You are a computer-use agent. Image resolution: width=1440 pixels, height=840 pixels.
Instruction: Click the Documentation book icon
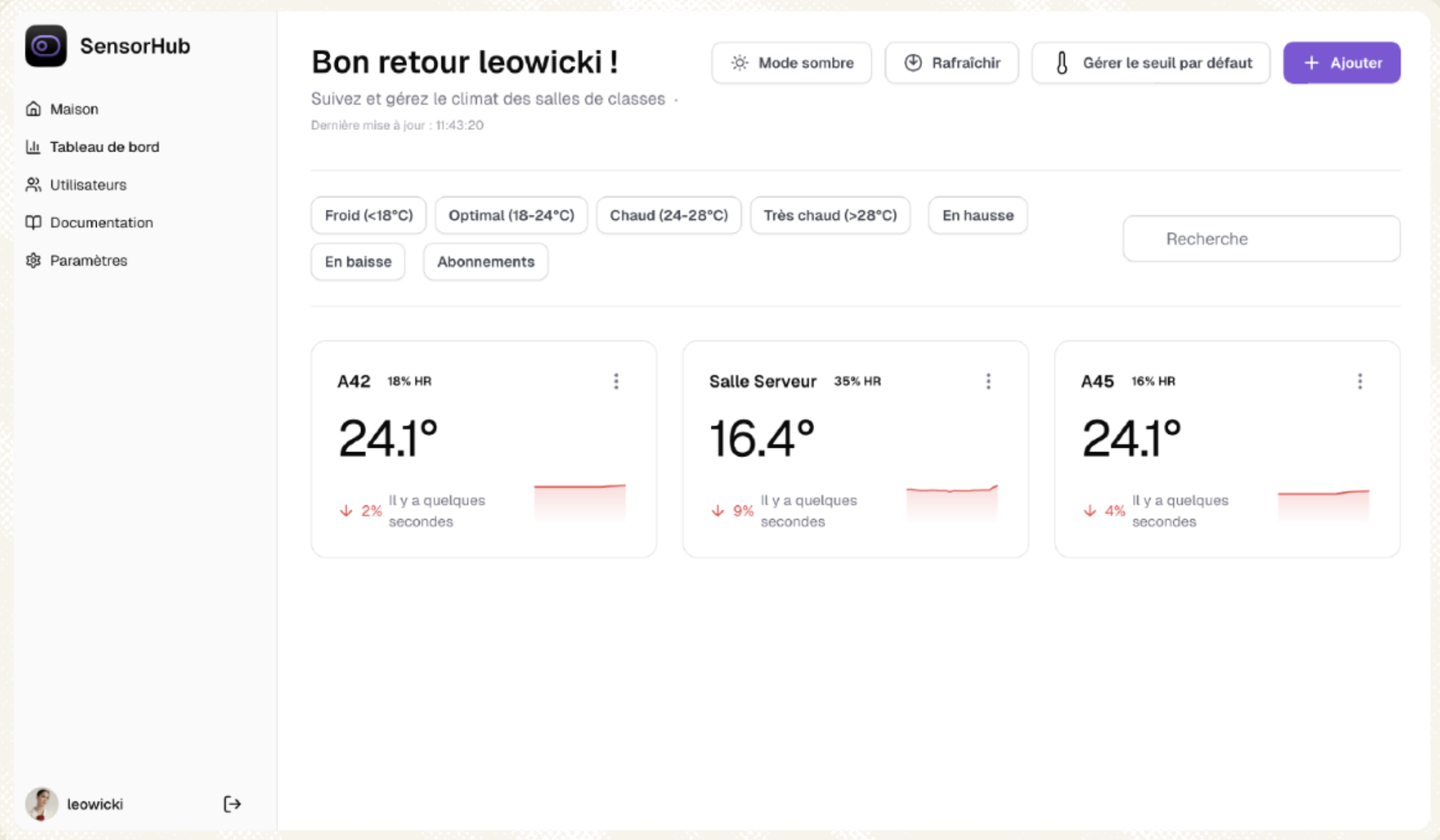coord(33,222)
